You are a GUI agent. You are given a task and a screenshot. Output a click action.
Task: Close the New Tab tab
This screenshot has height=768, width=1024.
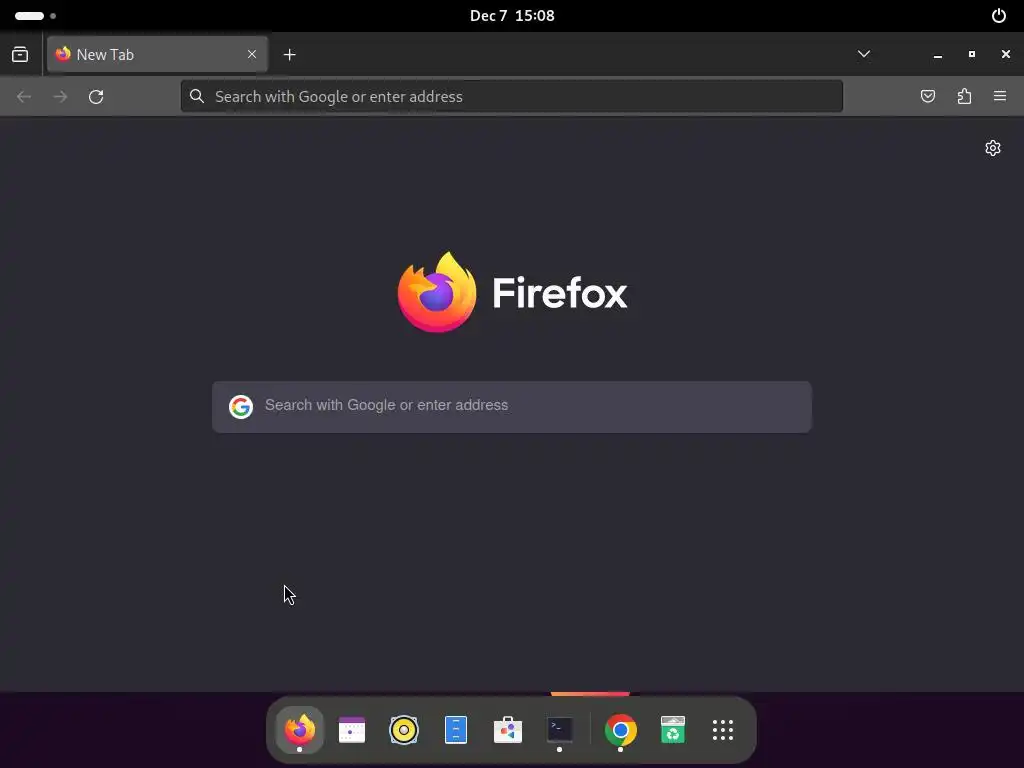click(252, 54)
